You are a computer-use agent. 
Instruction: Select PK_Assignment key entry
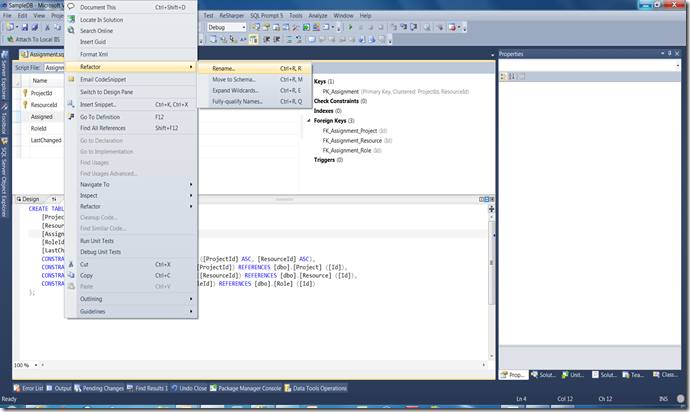(x=341, y=92)
